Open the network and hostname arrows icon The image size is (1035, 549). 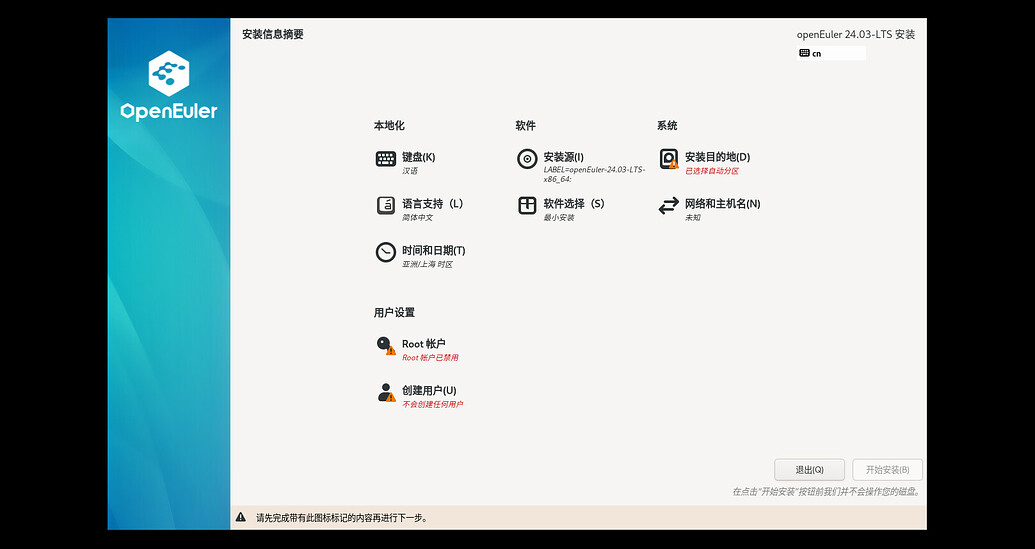(x=669, y=205)
